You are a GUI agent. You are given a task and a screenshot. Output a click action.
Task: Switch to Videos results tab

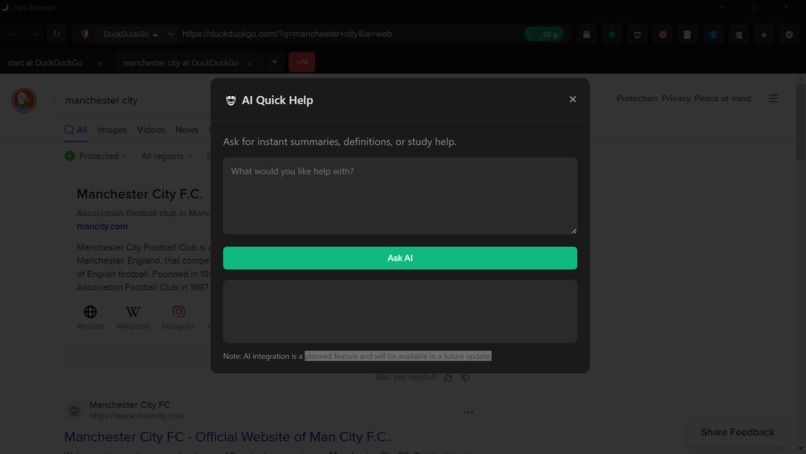click(151, 130)
